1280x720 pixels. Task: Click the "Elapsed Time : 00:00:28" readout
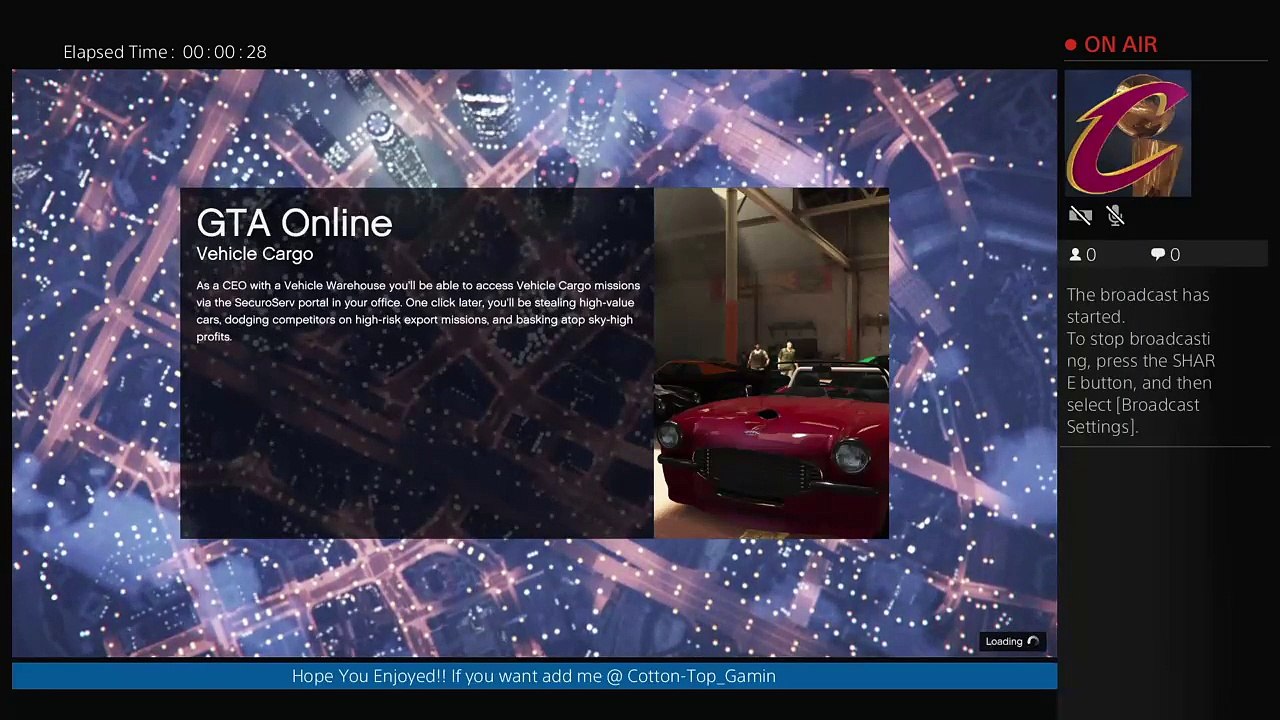click(165, 52)
